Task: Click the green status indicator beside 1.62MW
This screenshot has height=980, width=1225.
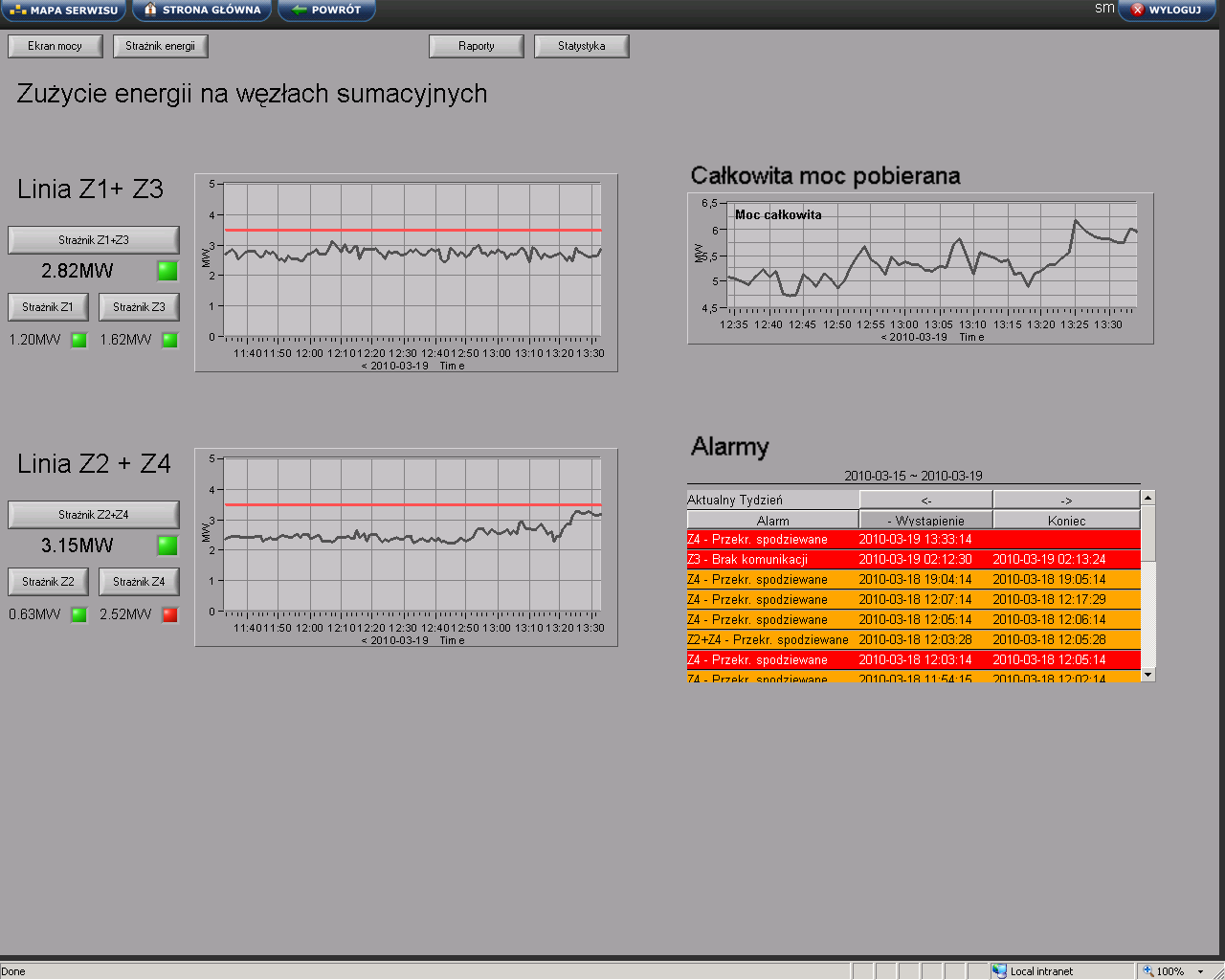Action: [170, 340]
